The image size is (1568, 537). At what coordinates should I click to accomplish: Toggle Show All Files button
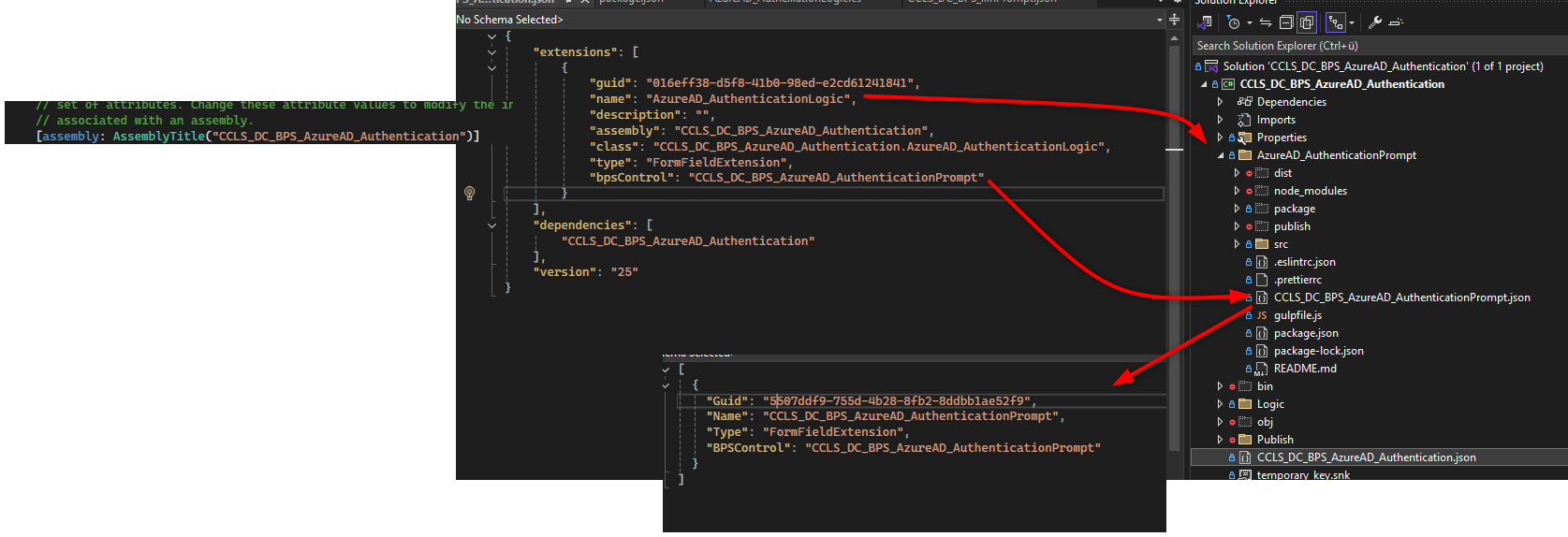1307,22
